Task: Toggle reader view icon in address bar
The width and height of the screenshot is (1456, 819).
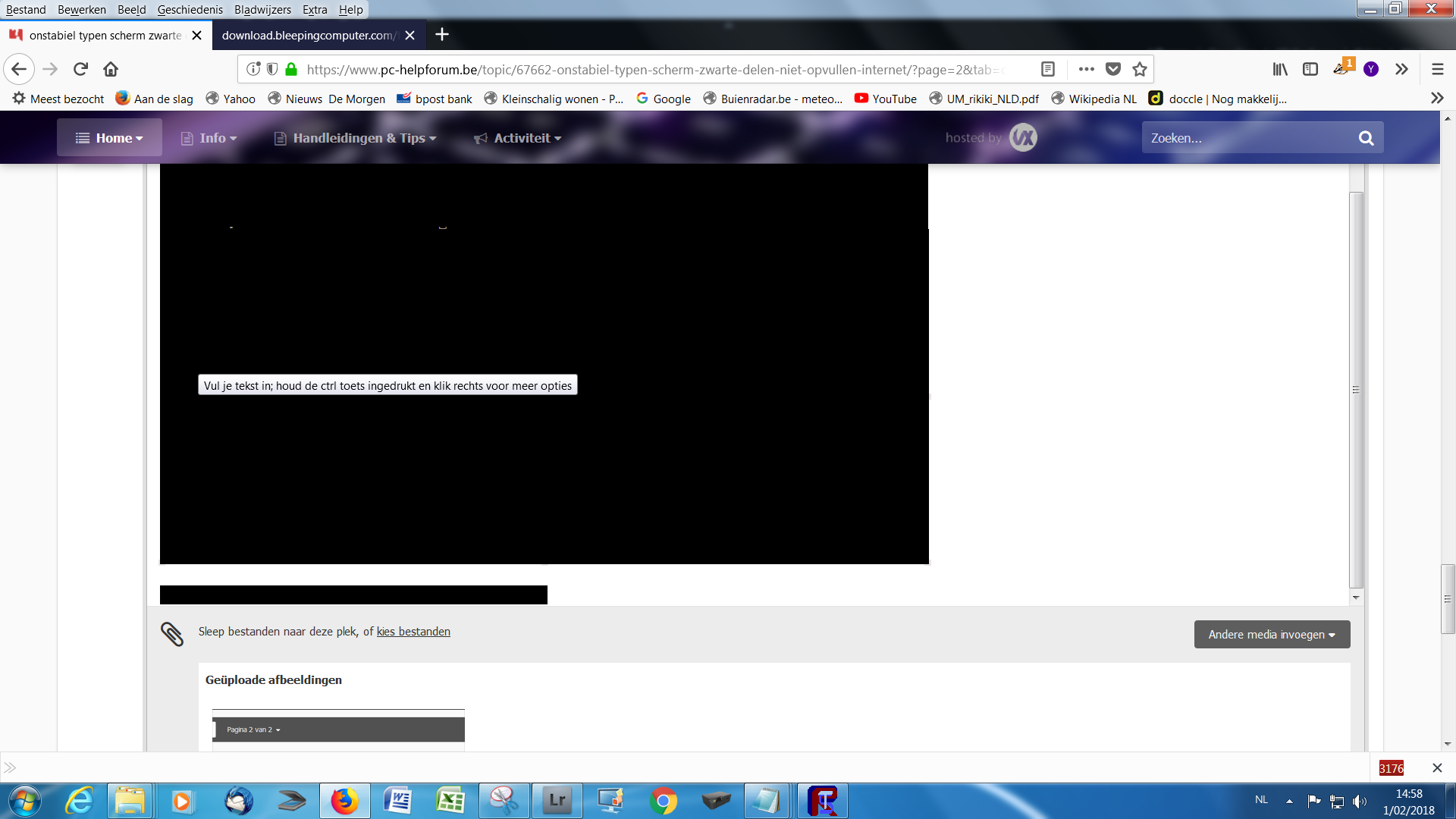Action: point(1048,69)
